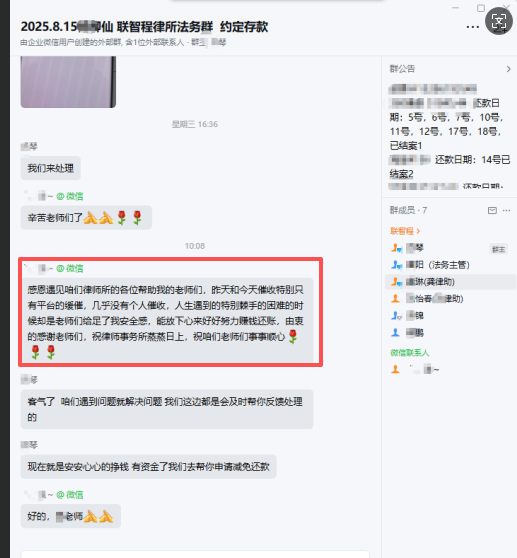This screenshot has width=517, height=558.
Task: Click the message input box at the bottom
Action: 195,554
